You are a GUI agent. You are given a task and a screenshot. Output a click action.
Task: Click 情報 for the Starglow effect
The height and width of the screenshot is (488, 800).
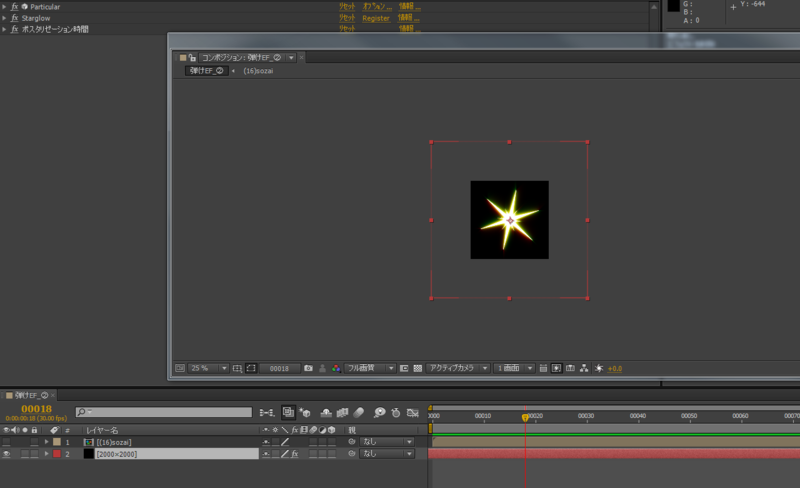[409, 18]
